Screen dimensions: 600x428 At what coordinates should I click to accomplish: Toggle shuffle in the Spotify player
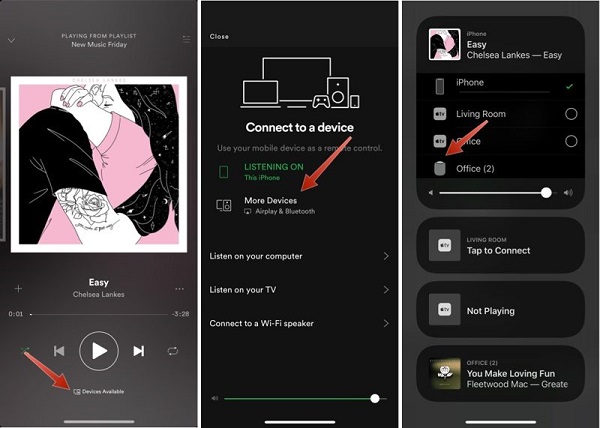(25, 350)
